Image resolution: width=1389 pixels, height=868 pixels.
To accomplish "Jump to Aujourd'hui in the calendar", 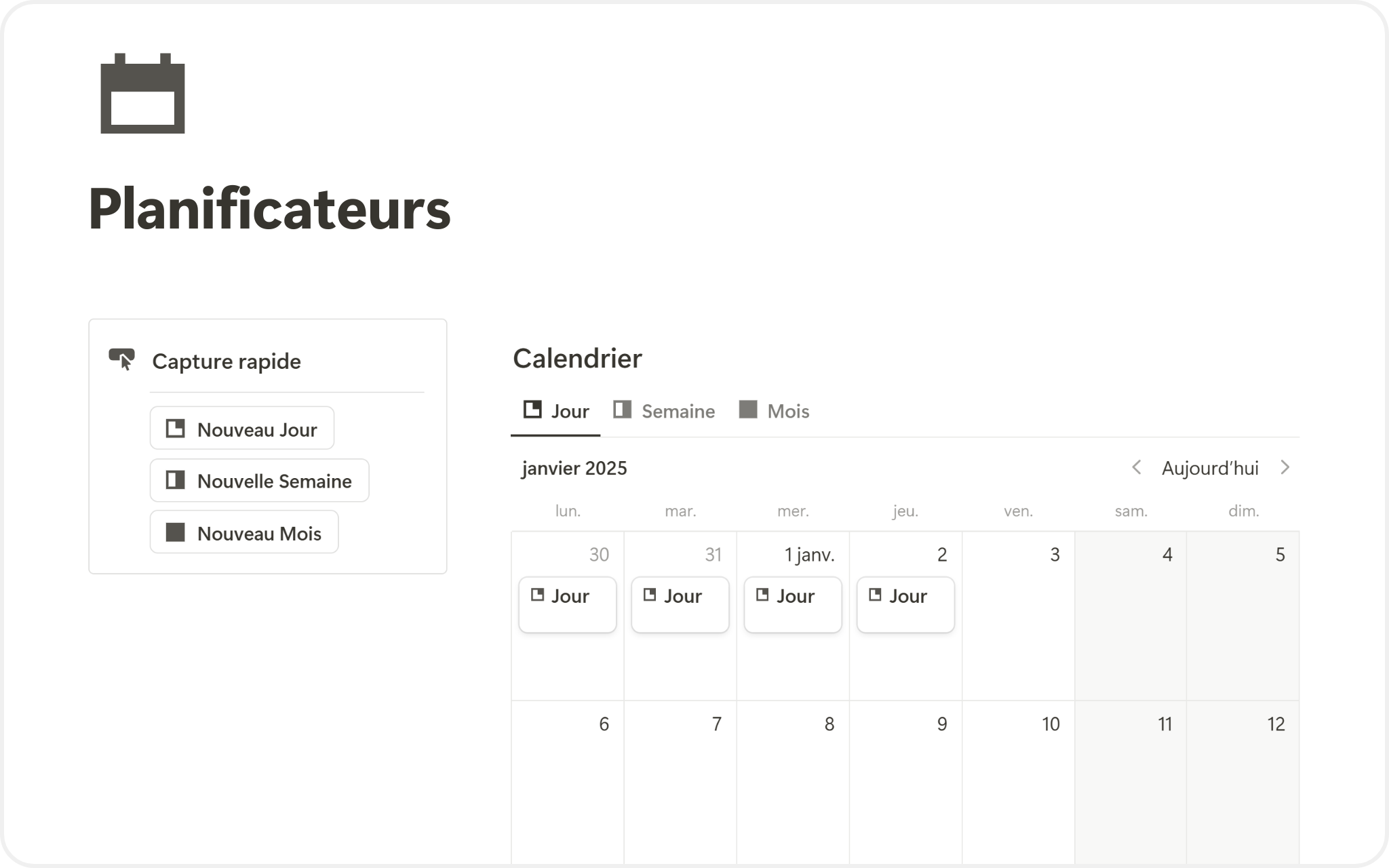I will pyautogui.click(x=1210, y=468).
